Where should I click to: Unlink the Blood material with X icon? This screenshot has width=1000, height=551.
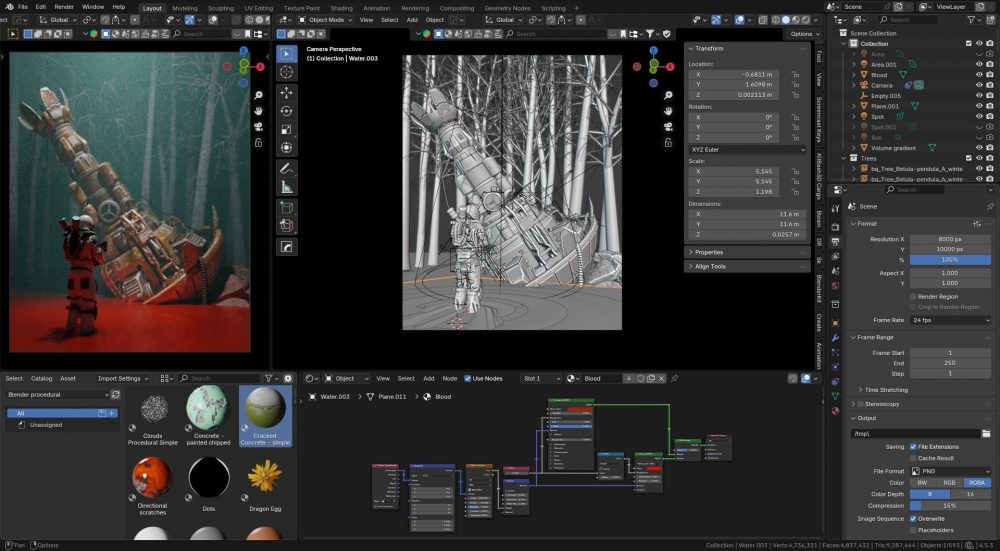[x=661, y=379]
